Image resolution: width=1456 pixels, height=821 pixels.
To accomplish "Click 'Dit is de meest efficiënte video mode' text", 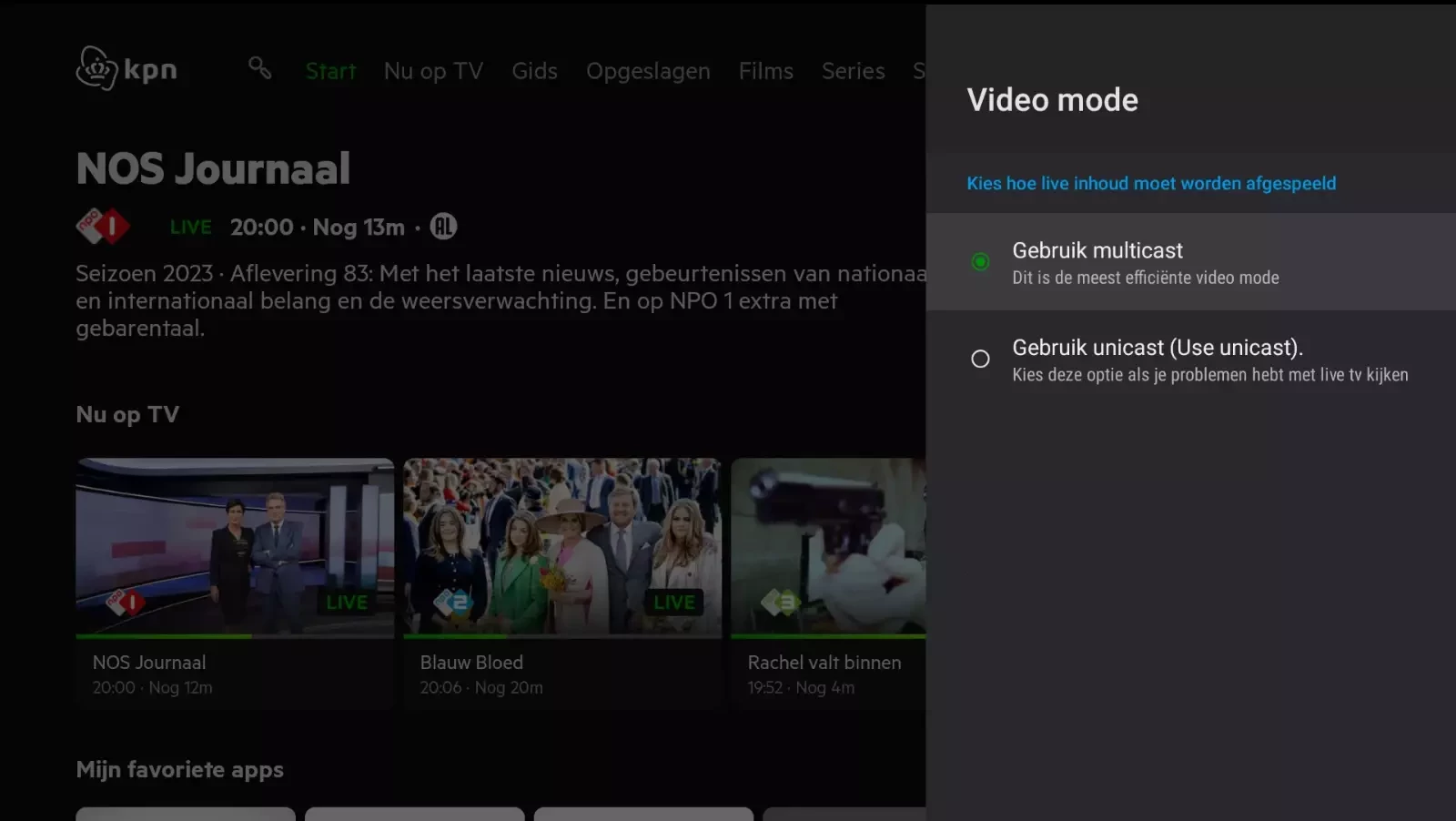I will [x=1146, y=278].
